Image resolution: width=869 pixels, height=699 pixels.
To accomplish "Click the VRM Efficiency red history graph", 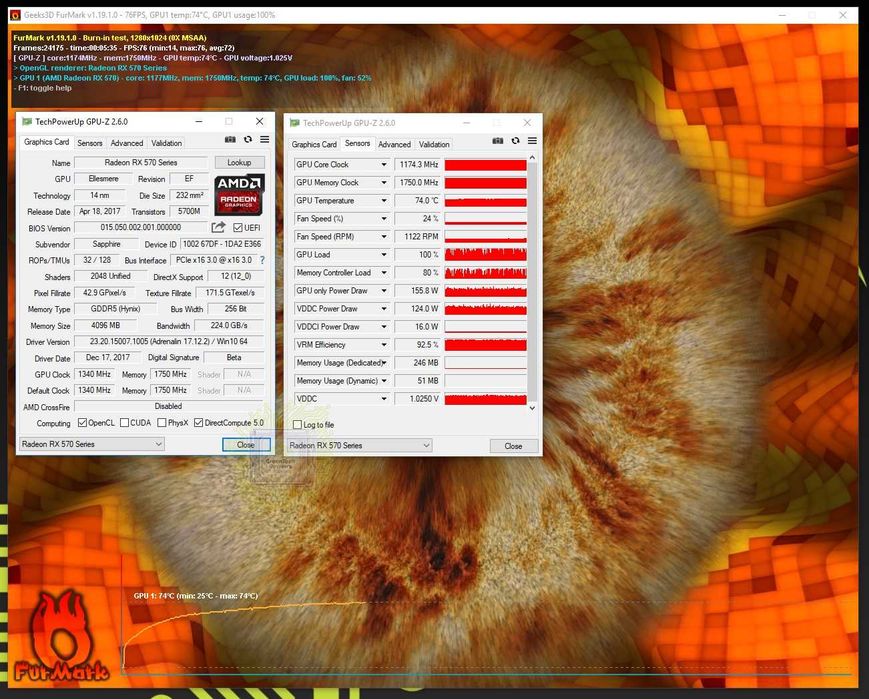I will (x=485, y=345).
